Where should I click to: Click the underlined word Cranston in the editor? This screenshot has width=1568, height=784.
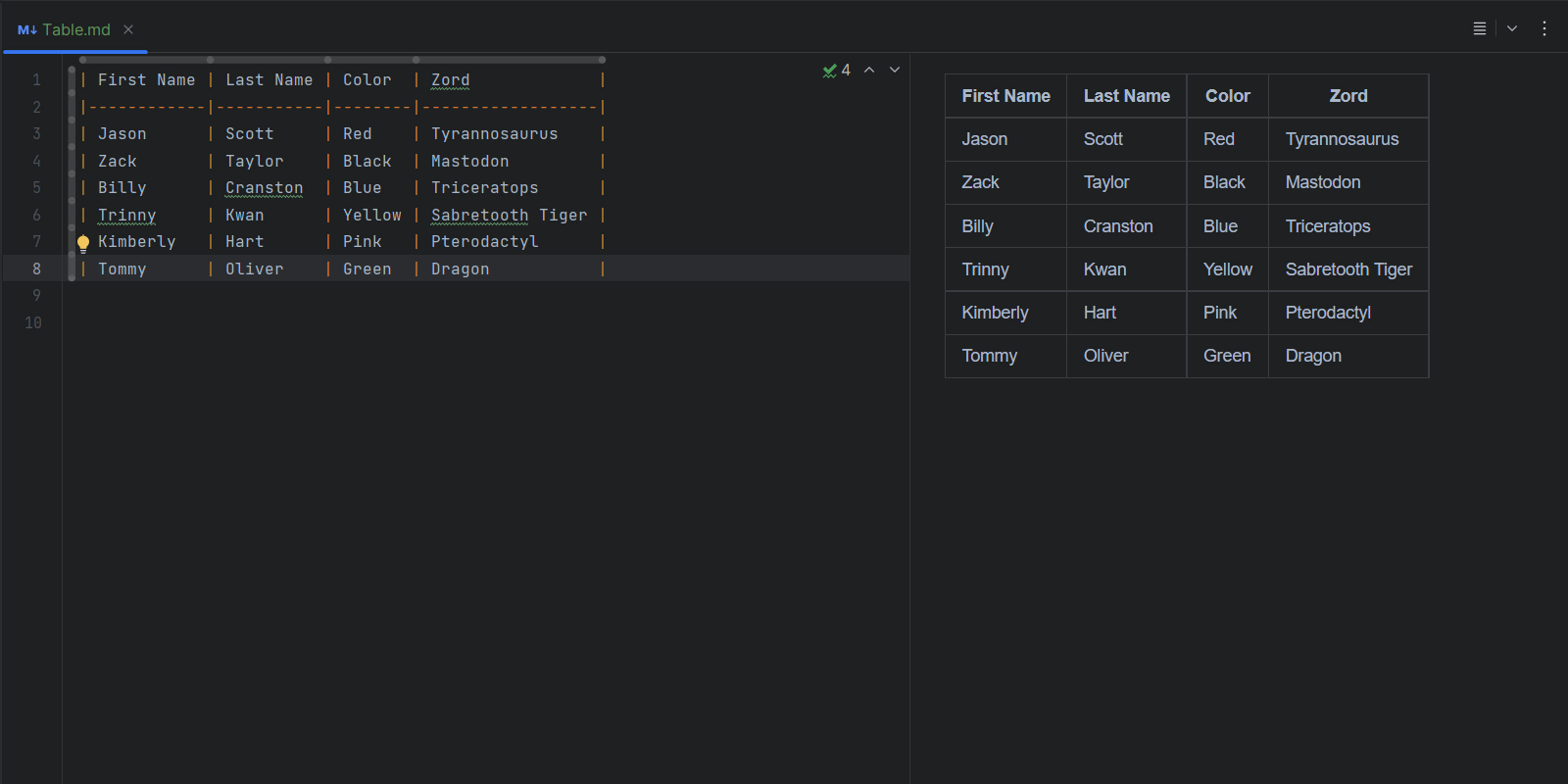[264, 188]
